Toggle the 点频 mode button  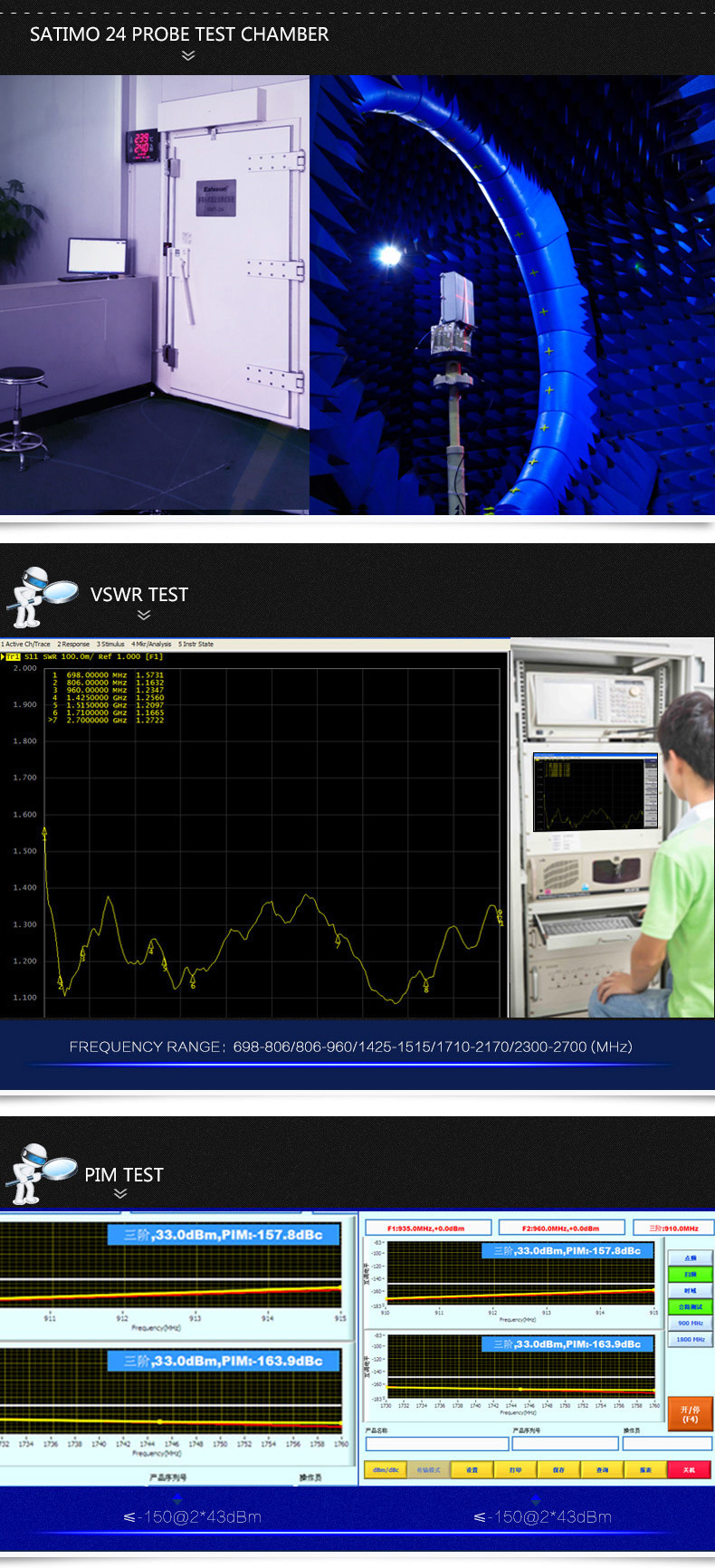pyautogui.click(x=691, y=1257)
